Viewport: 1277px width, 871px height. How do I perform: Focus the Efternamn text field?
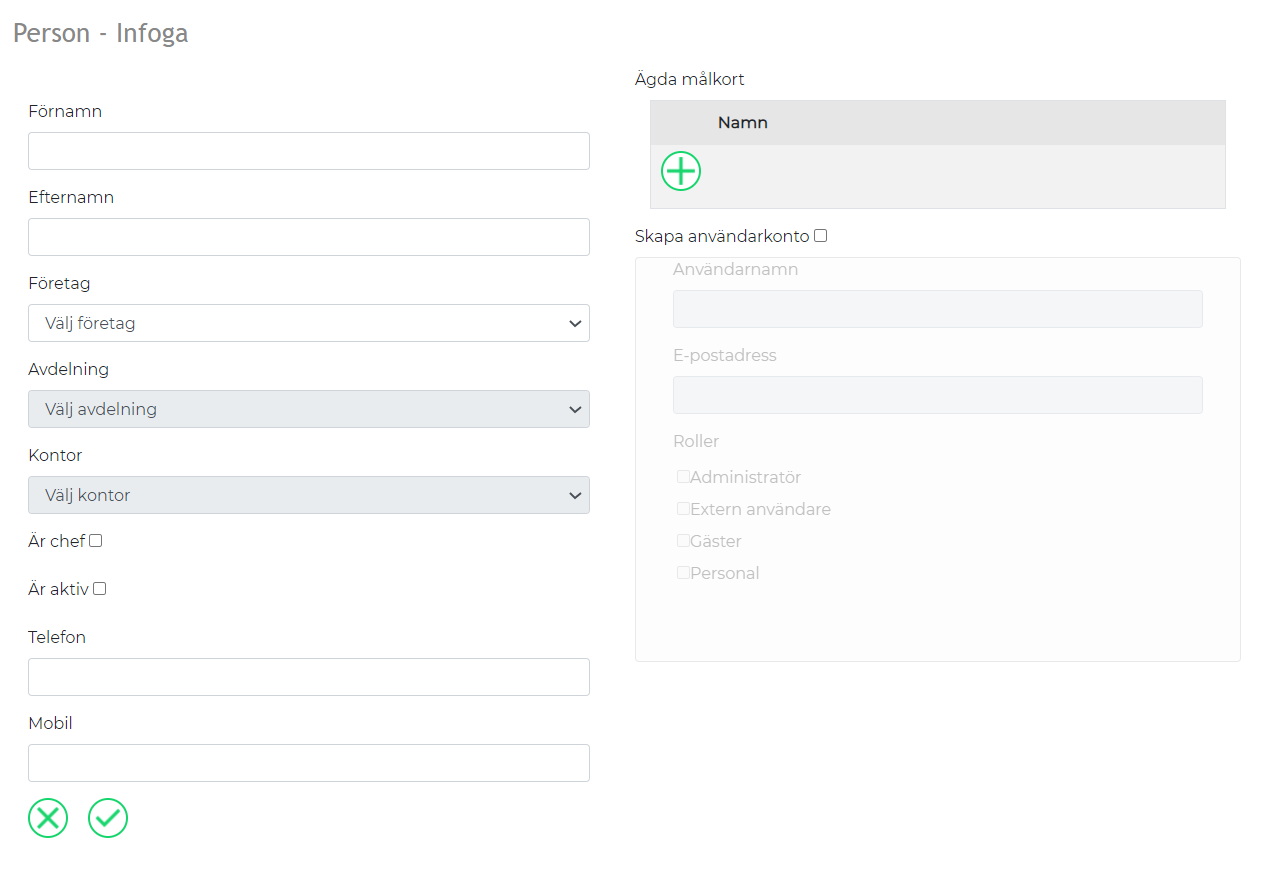click(309, 237)
